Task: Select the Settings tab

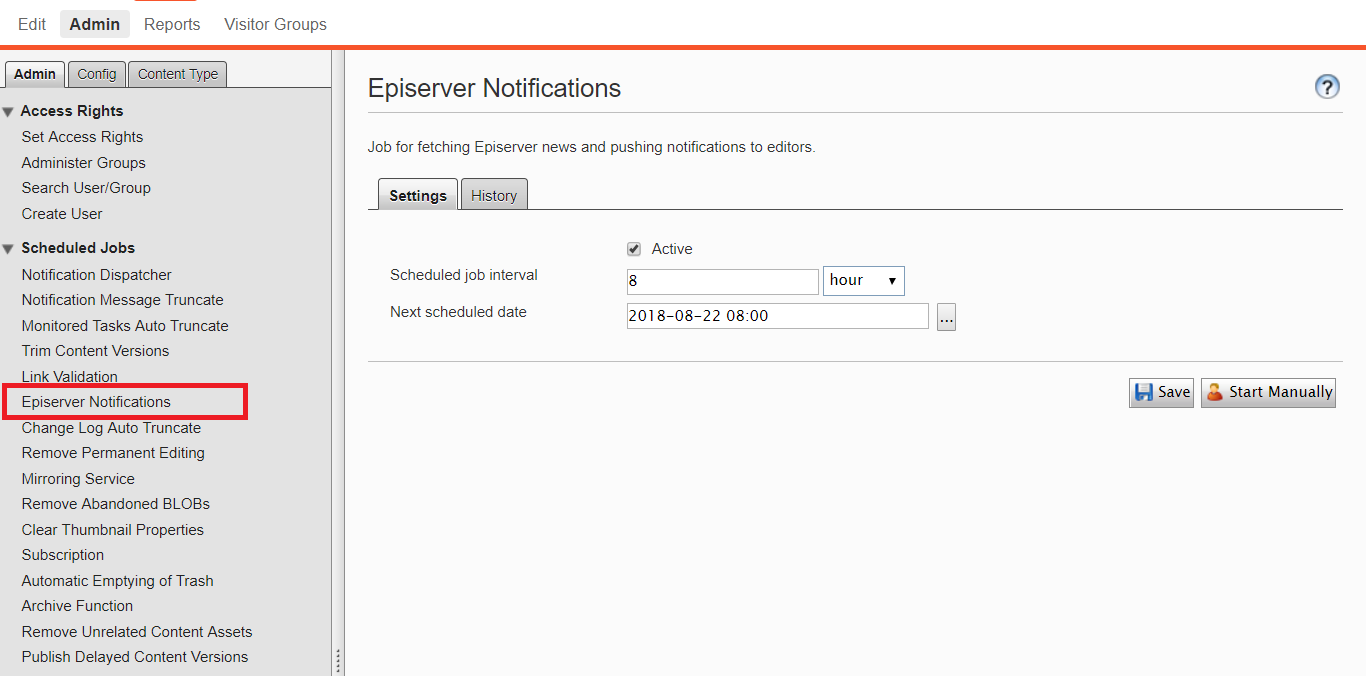Action: tap(418, 195)
